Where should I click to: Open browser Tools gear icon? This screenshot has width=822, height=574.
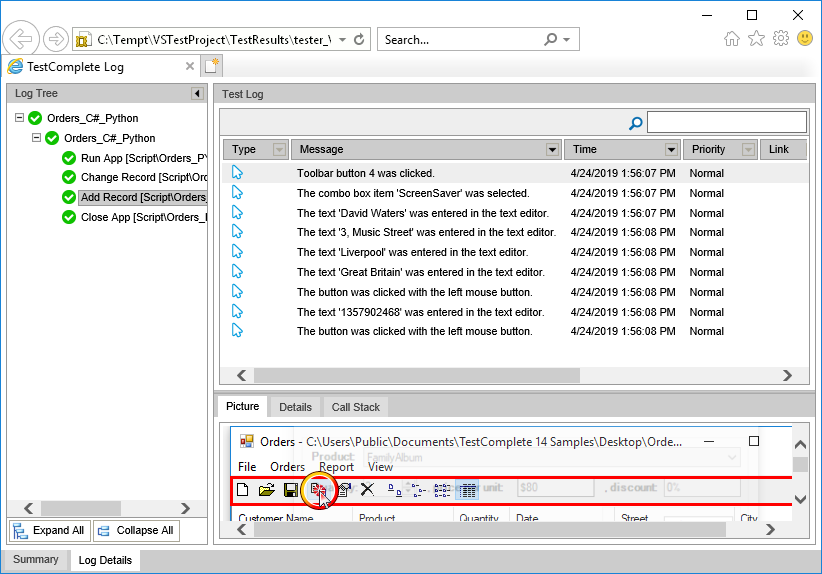781,38
